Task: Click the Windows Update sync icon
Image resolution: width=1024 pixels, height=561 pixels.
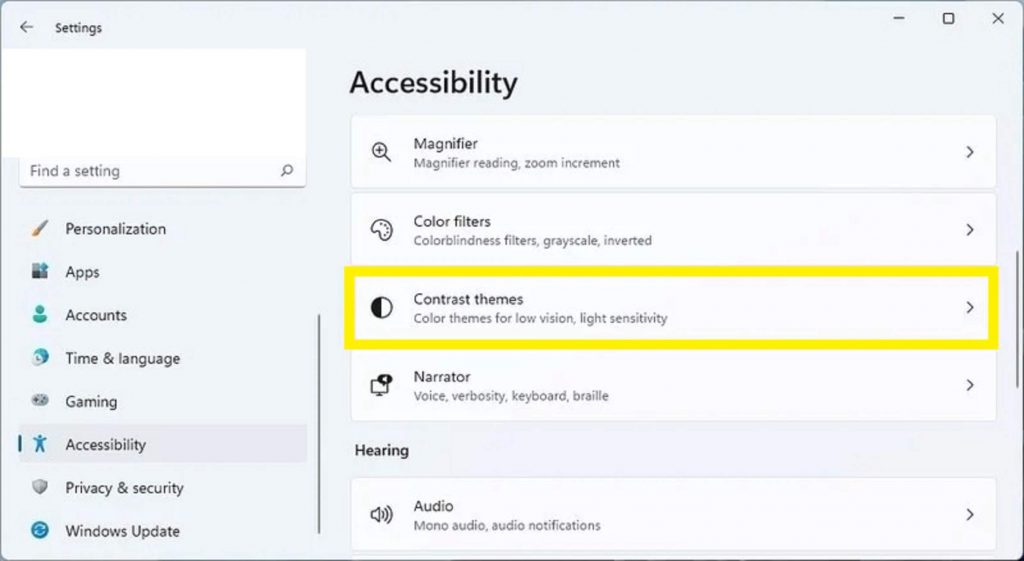Action: point(40,531)
